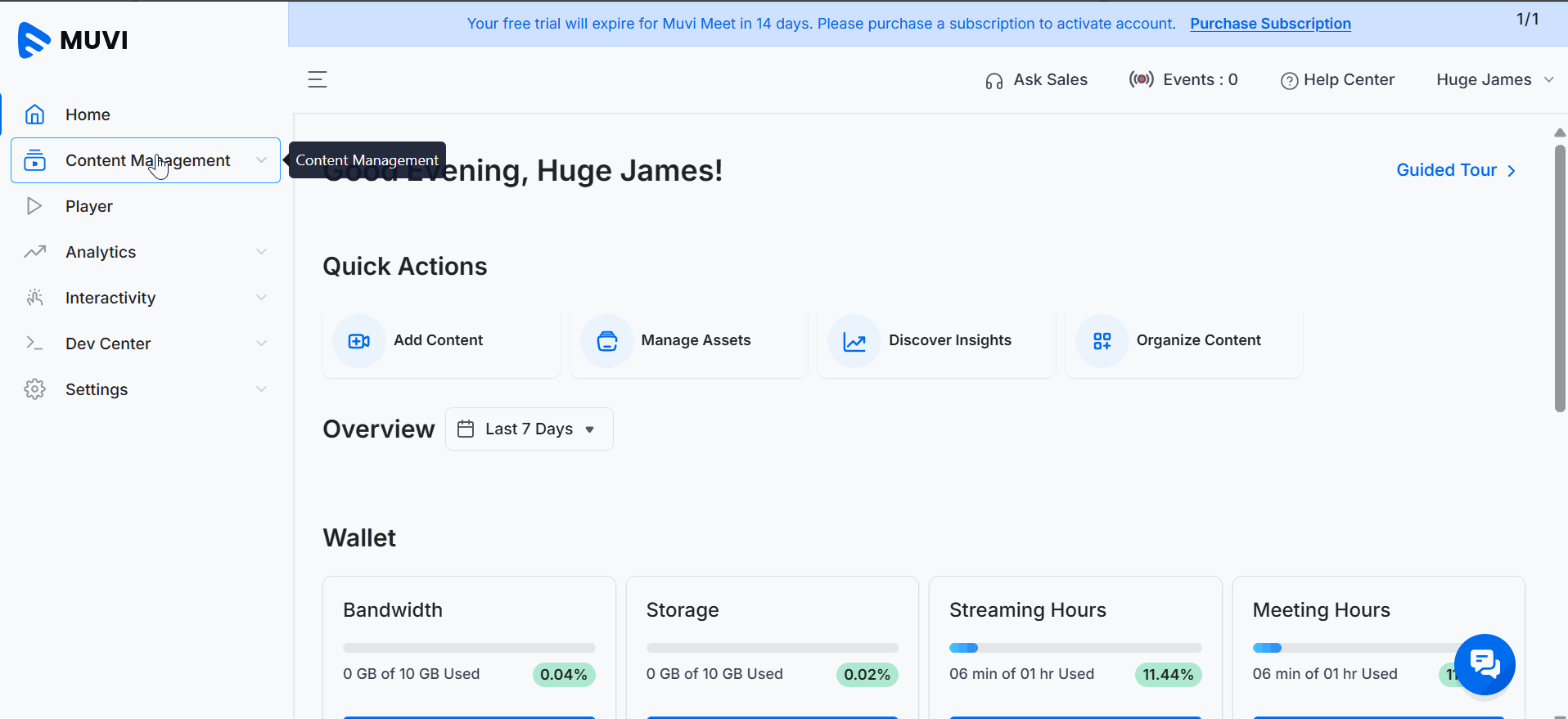
Task: Toggle the hamburger sidebar menu icon
Action: 318,79
